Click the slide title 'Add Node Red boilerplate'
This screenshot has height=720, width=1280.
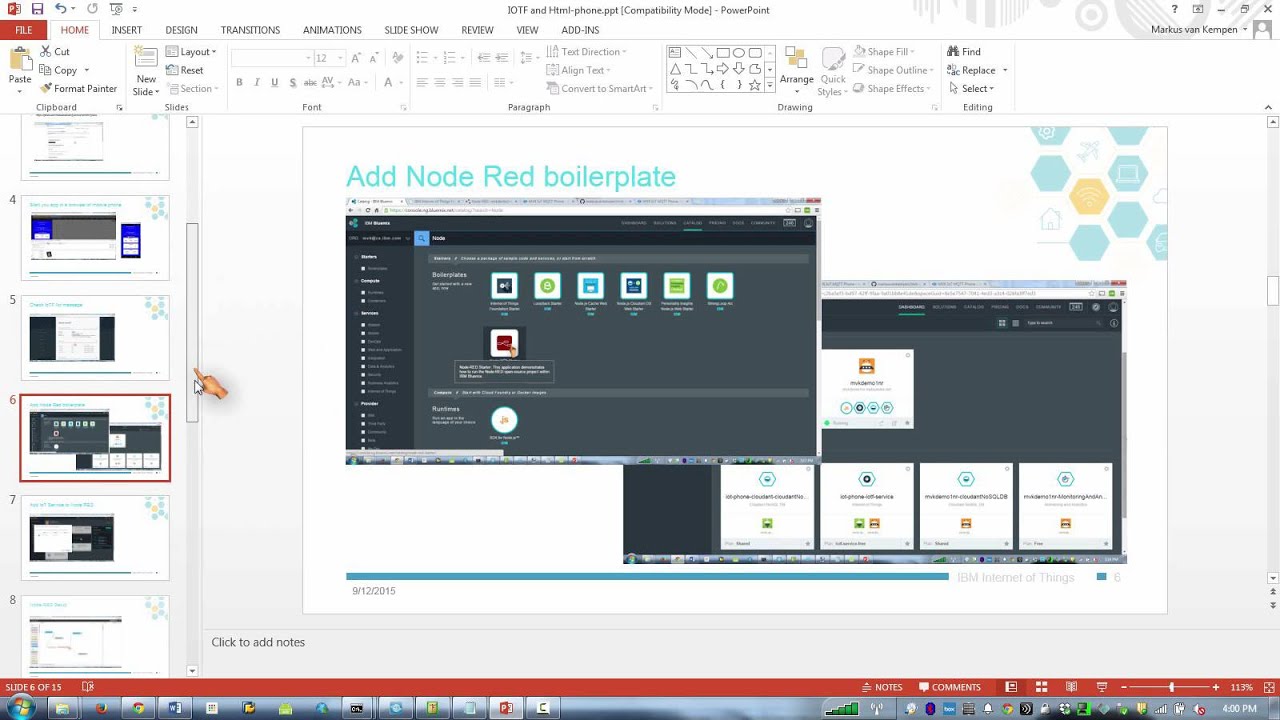511,177
